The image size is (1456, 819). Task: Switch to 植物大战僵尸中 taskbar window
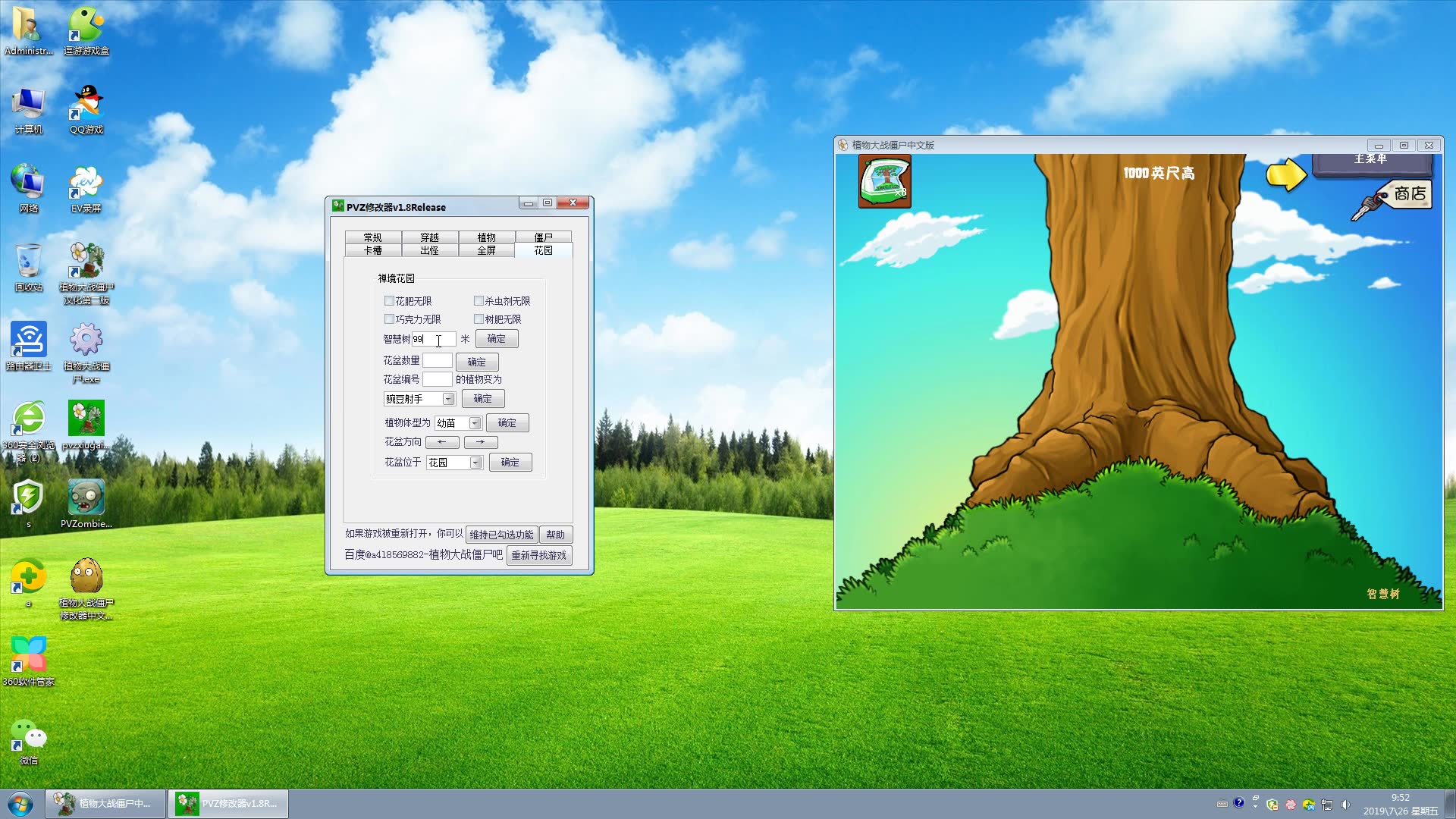click(105, 804)
